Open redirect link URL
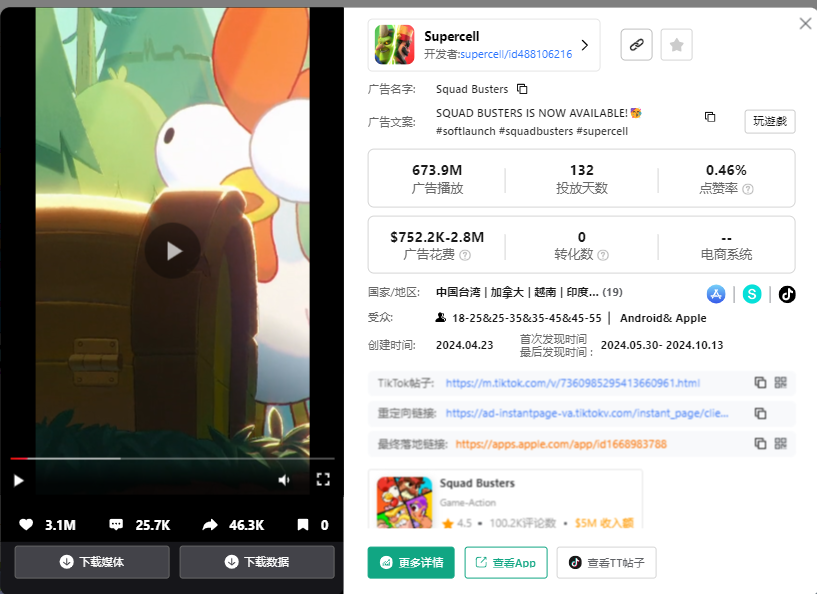 coord(587,414)
